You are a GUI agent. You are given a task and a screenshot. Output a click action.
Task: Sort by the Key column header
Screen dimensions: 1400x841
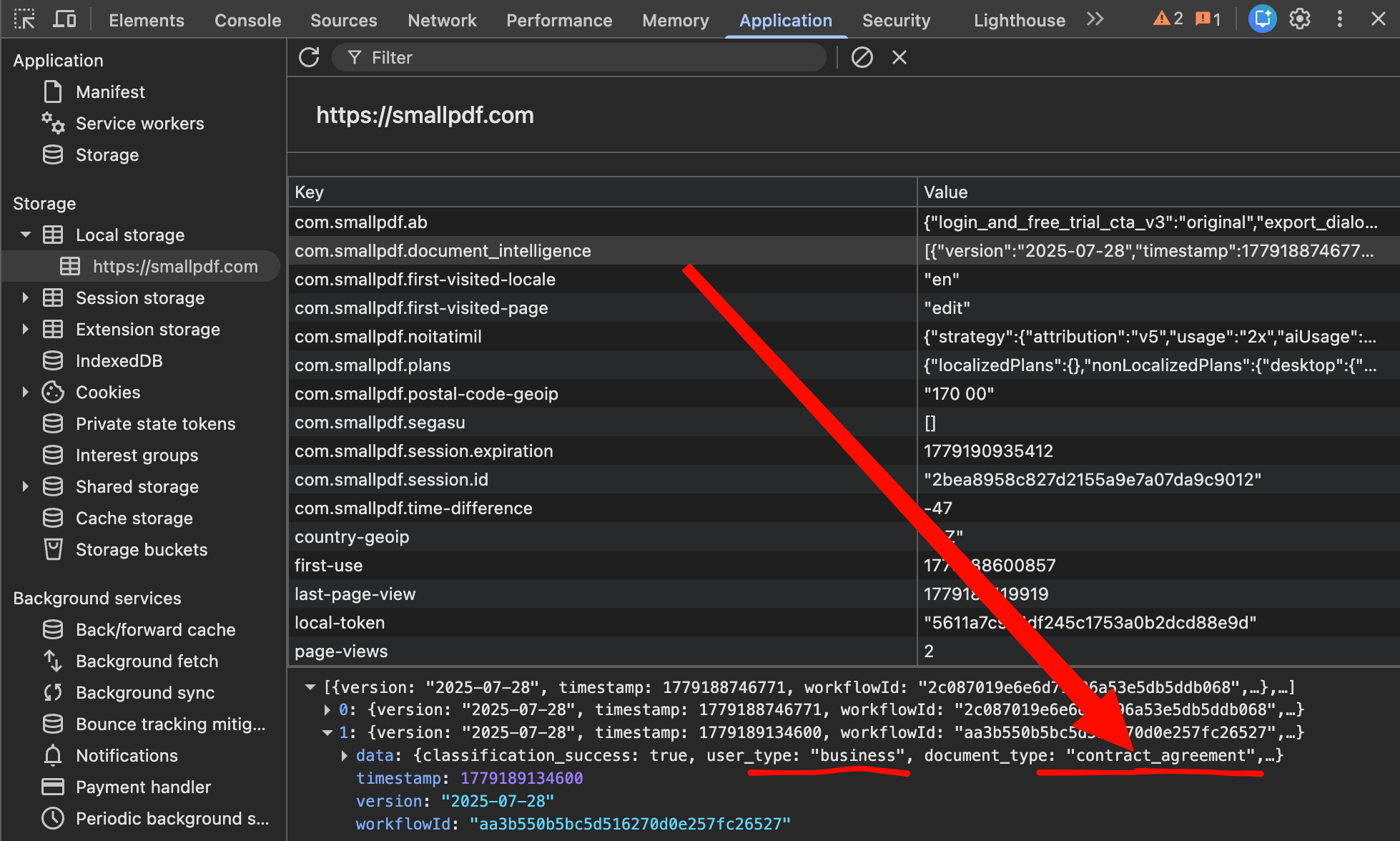602,192
